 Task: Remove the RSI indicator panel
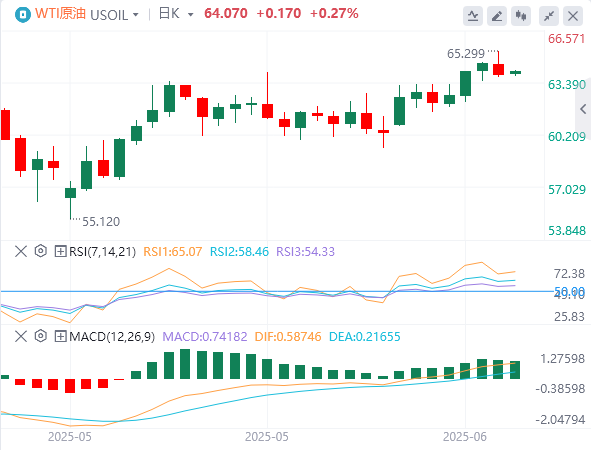pyautogui.click(x=21, y=251)
